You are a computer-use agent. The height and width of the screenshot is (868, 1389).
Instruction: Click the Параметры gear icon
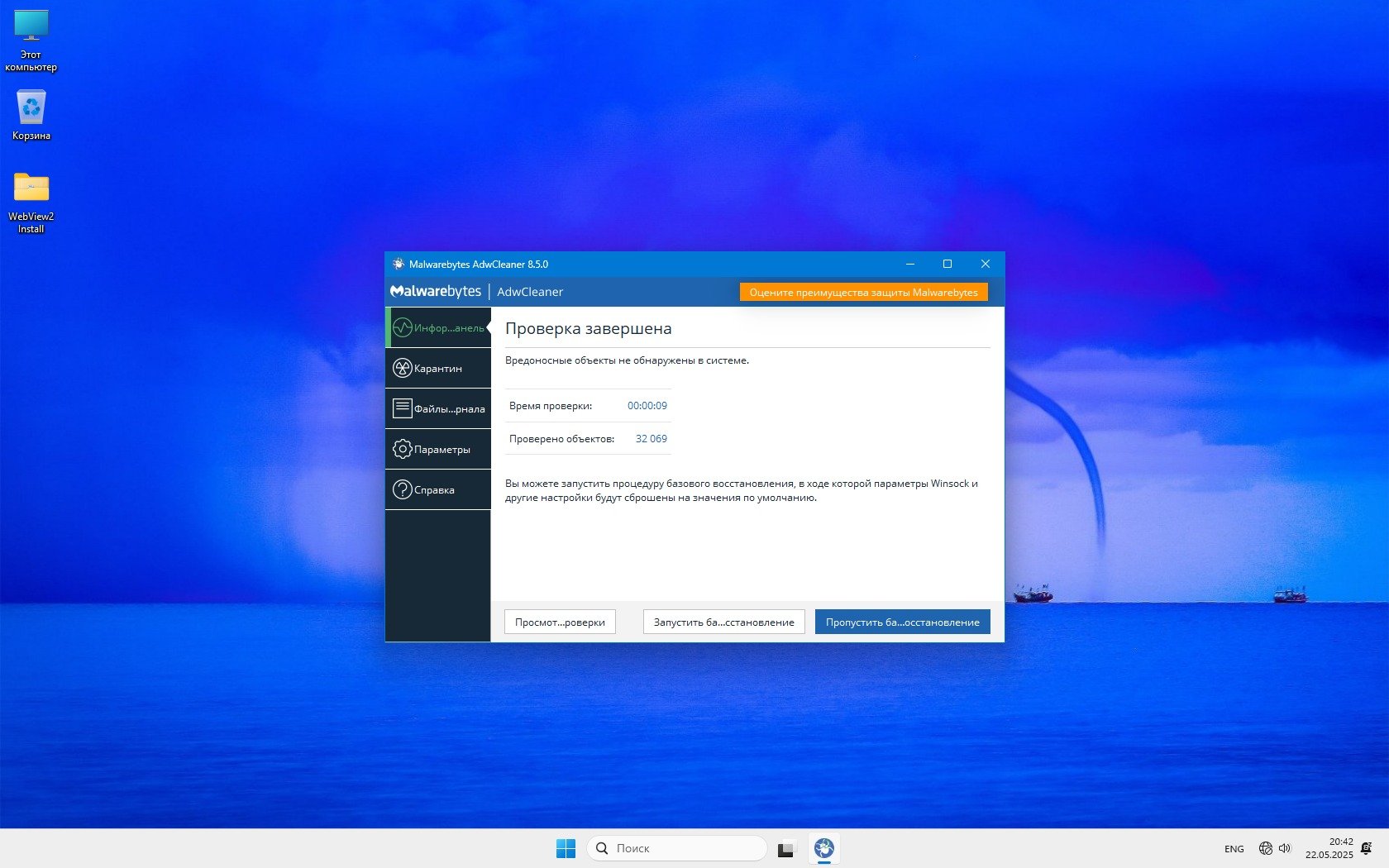(403, 449)
